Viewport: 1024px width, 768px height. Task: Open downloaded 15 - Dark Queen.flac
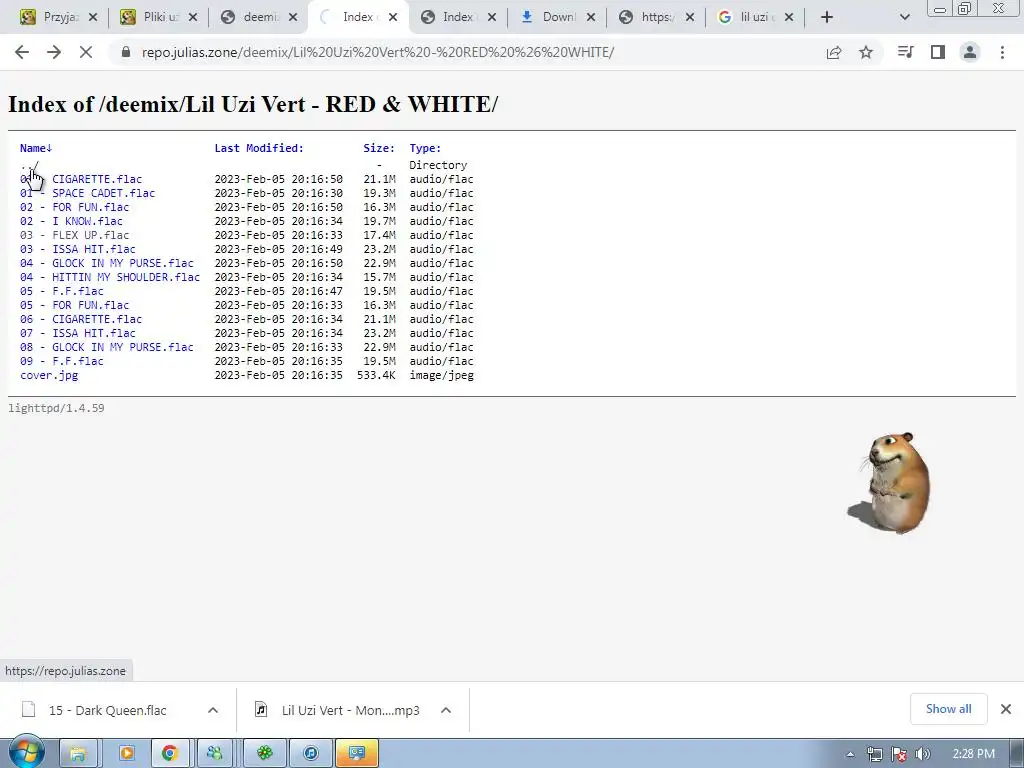(107, 710)
